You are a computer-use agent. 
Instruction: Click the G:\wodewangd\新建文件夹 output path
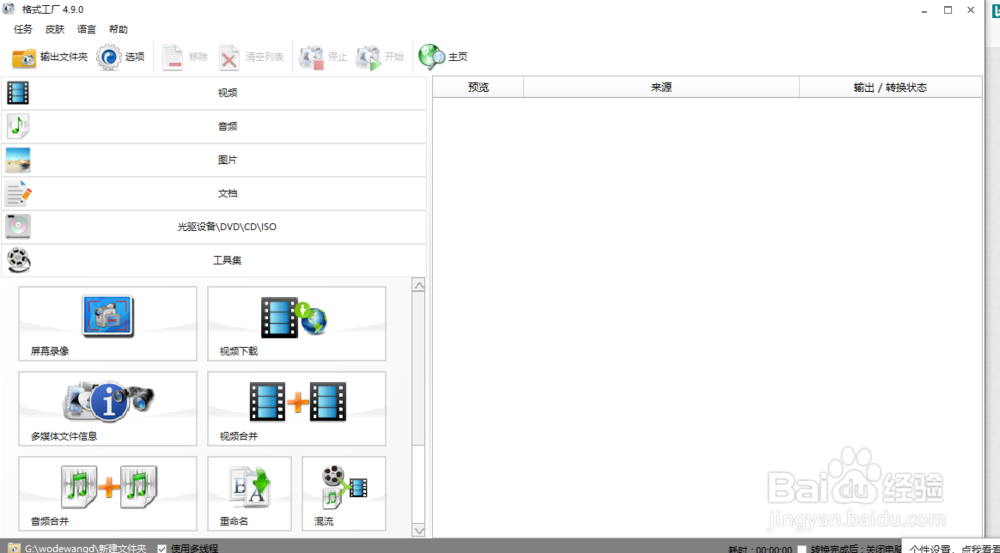pos(85,549)
